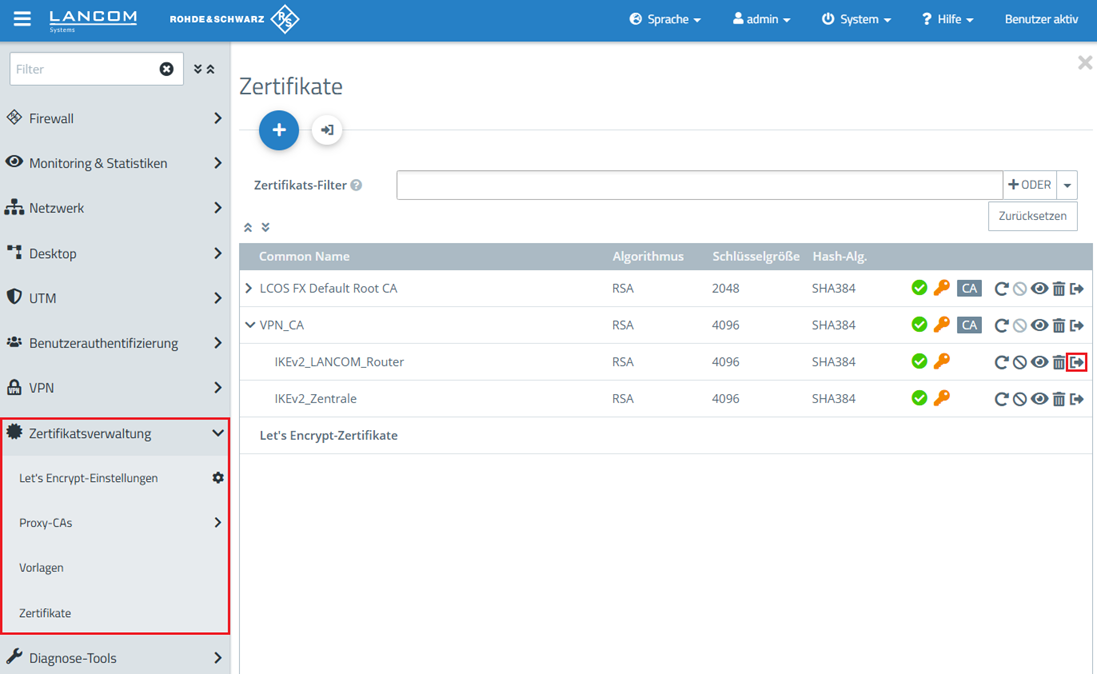Collapse the VPN_CA certificate tree
Screen dimensions: 1097x674
(x=250, y=325)
